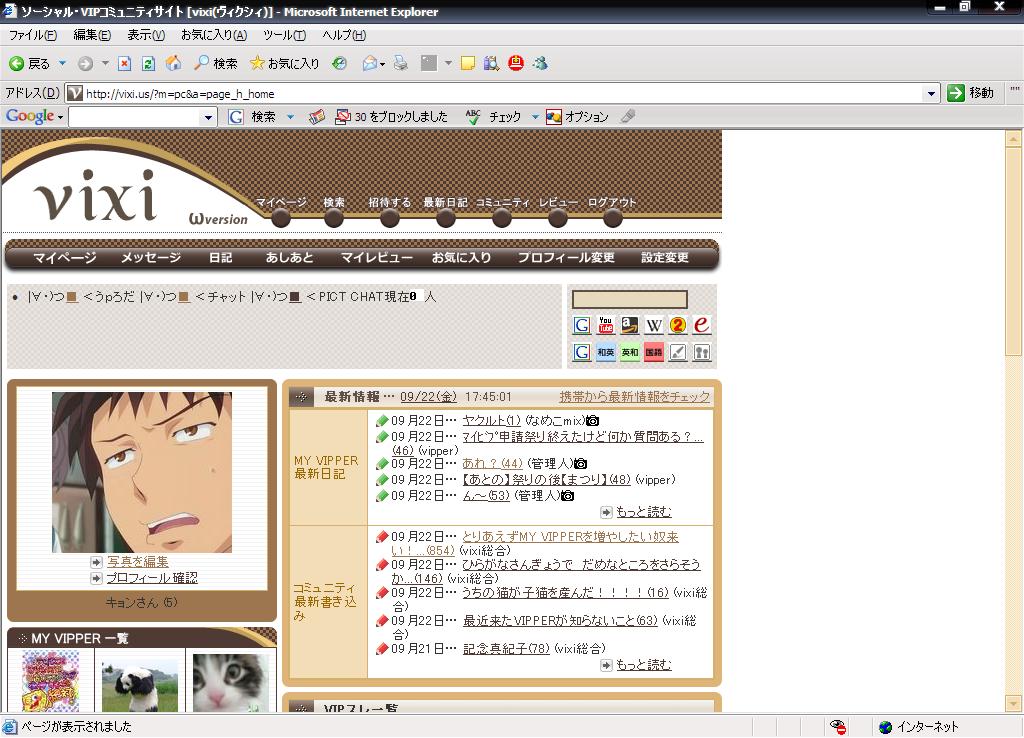Open dropdown beside Google toolbar 検索 button

coord(291,117)
